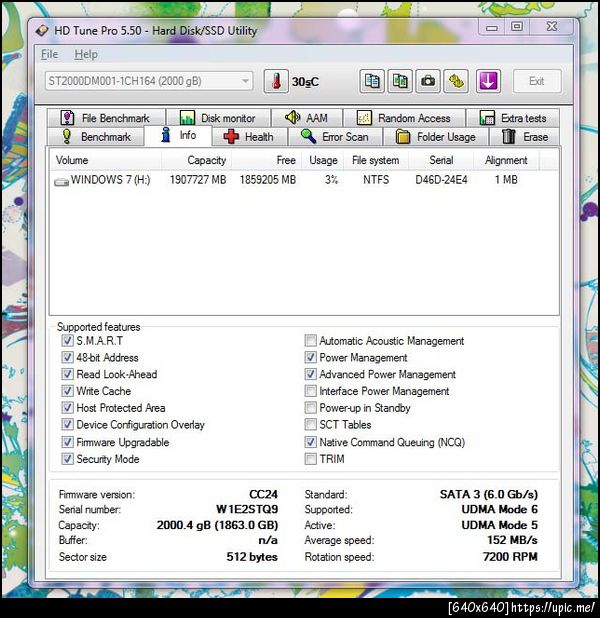Screen dimensions: 600x618
Task: Open the File menu
Action: pos(49,54)
